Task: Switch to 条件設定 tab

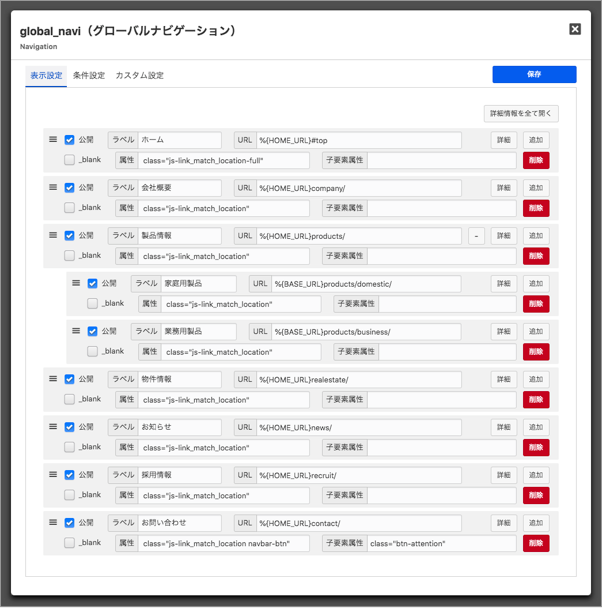Action: (89, 76)
